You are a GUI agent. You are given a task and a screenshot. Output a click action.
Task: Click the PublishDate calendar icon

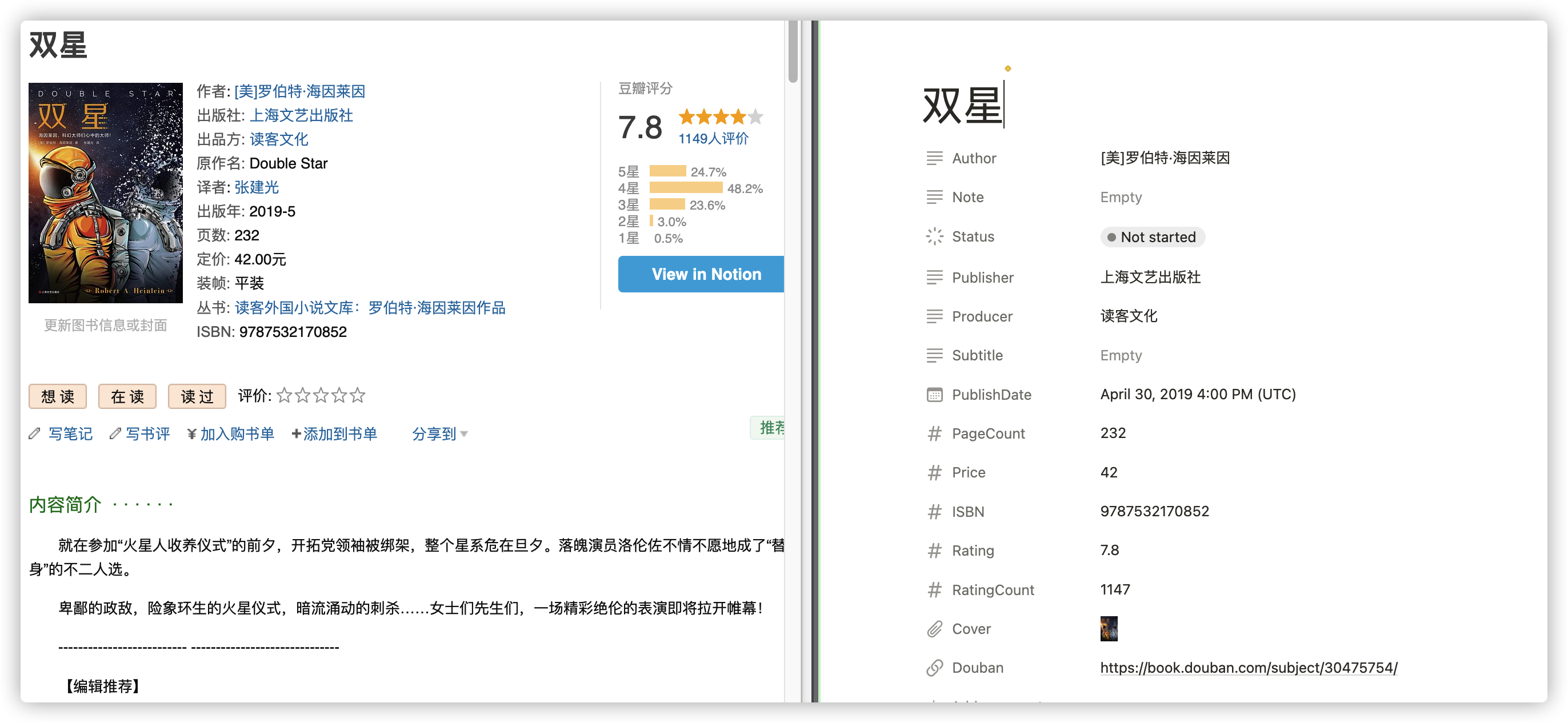934,395
